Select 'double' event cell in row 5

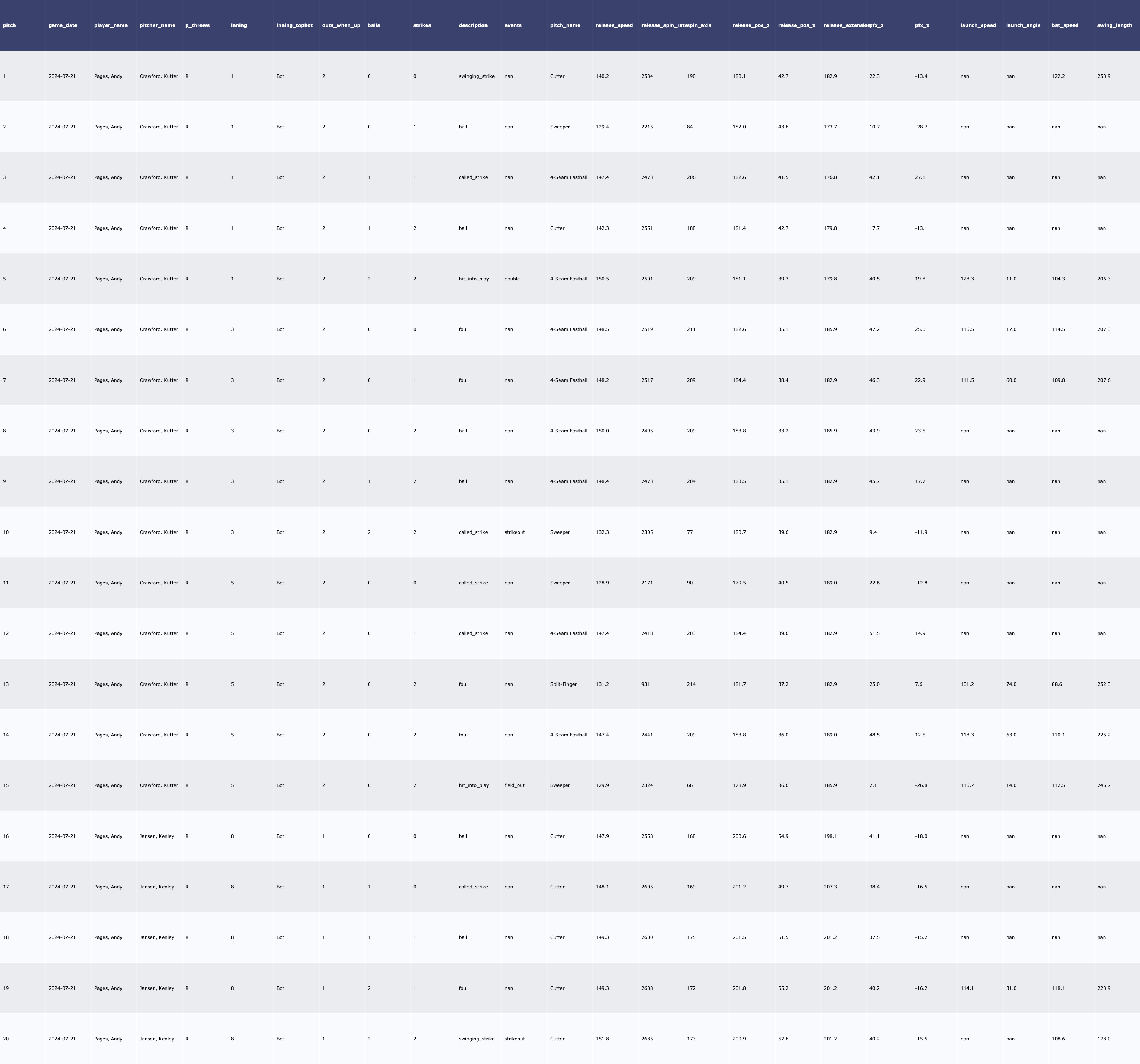pos(512,279)
